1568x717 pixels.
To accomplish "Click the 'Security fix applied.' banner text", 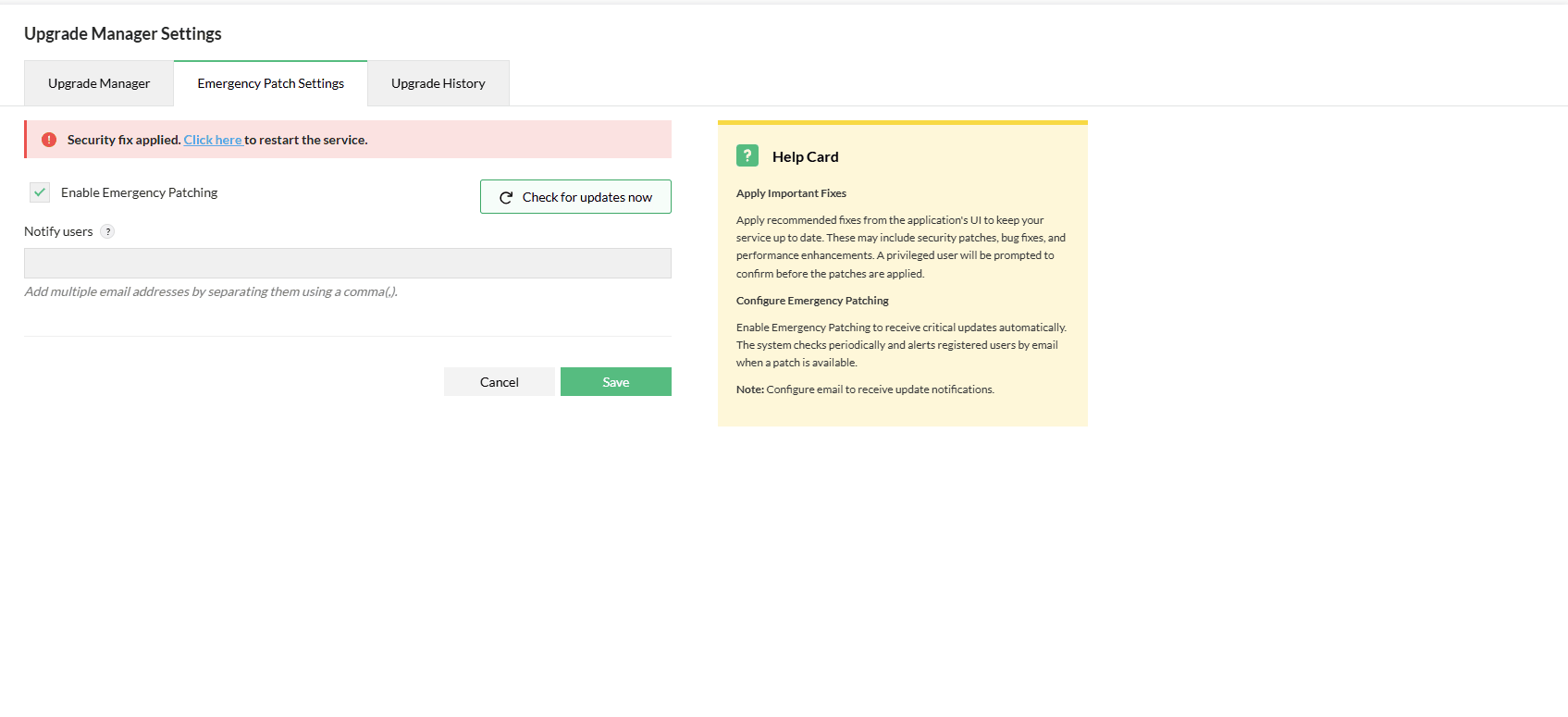I will tap(124, 140).
